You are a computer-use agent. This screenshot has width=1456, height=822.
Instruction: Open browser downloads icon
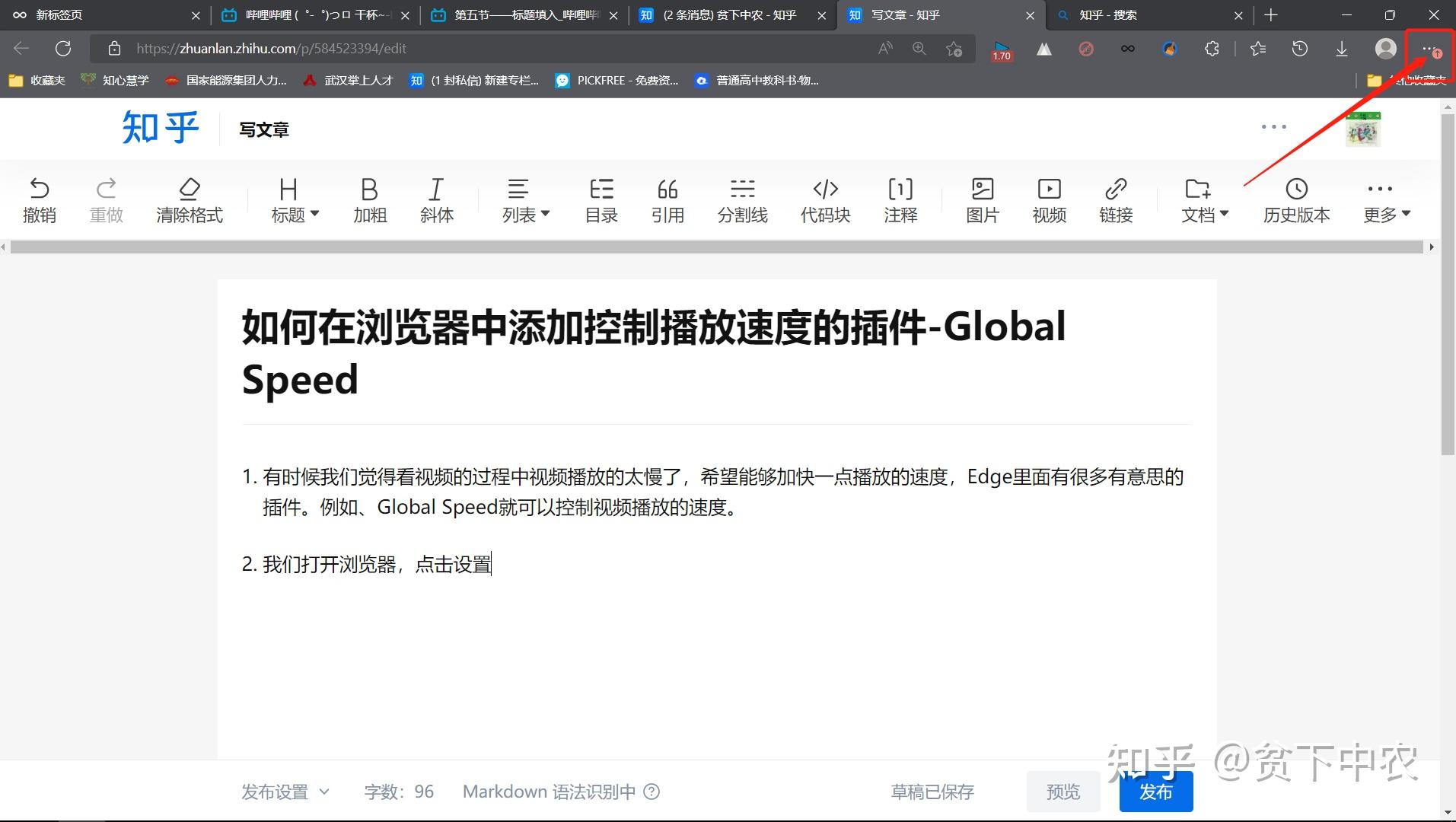(1342, 49)
